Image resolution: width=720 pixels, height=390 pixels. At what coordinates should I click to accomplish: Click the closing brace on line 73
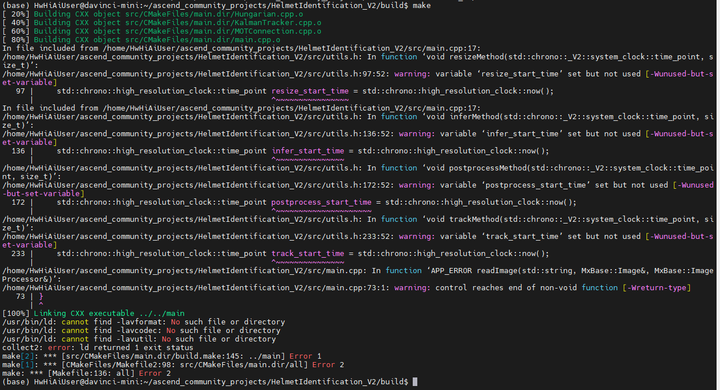41,297
